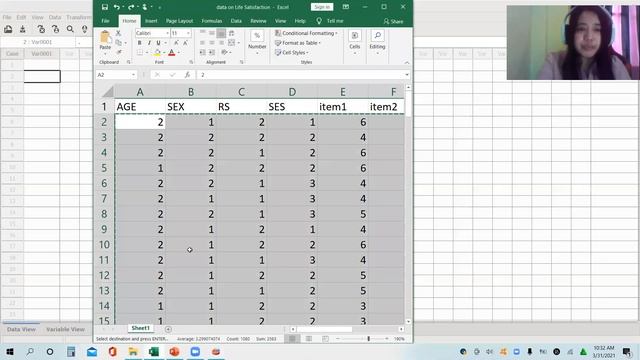Apply yellow fill color to cells
Image resolution: width=640 pixels, height=360 pixels.
[x=157, y=53]
